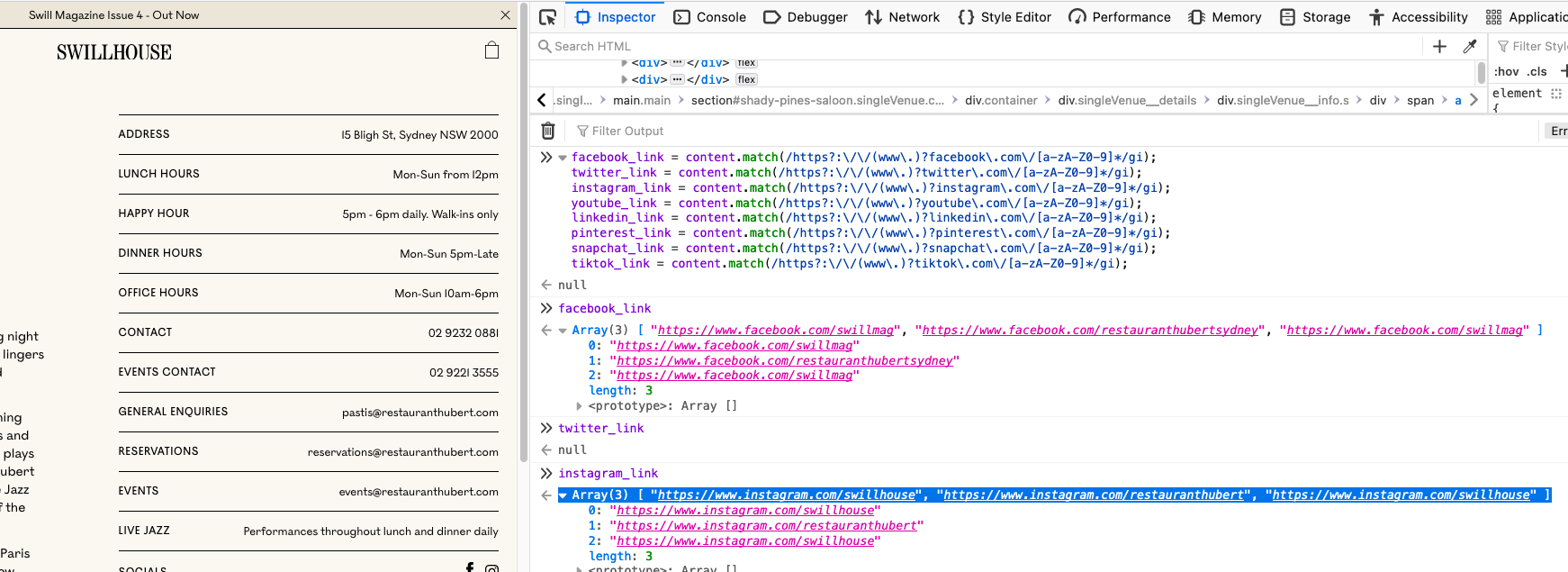The height and width of the screenshot is (572, 1568).
Task: Open instagram array item 0 swillhouse link
Action: click(x=745, y=511)
